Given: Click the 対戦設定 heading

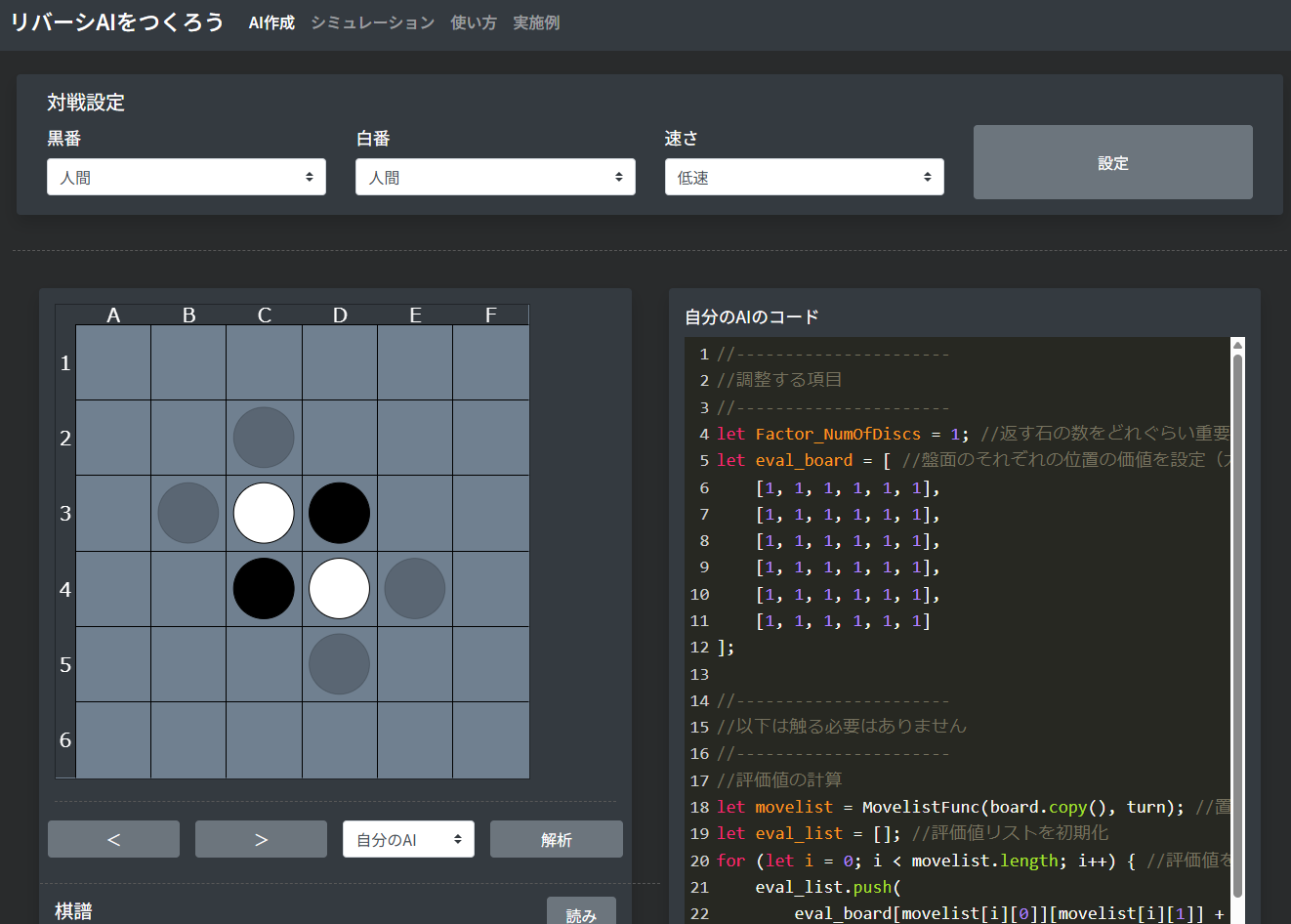Looking at the screenshot, I should click(86, 103).
